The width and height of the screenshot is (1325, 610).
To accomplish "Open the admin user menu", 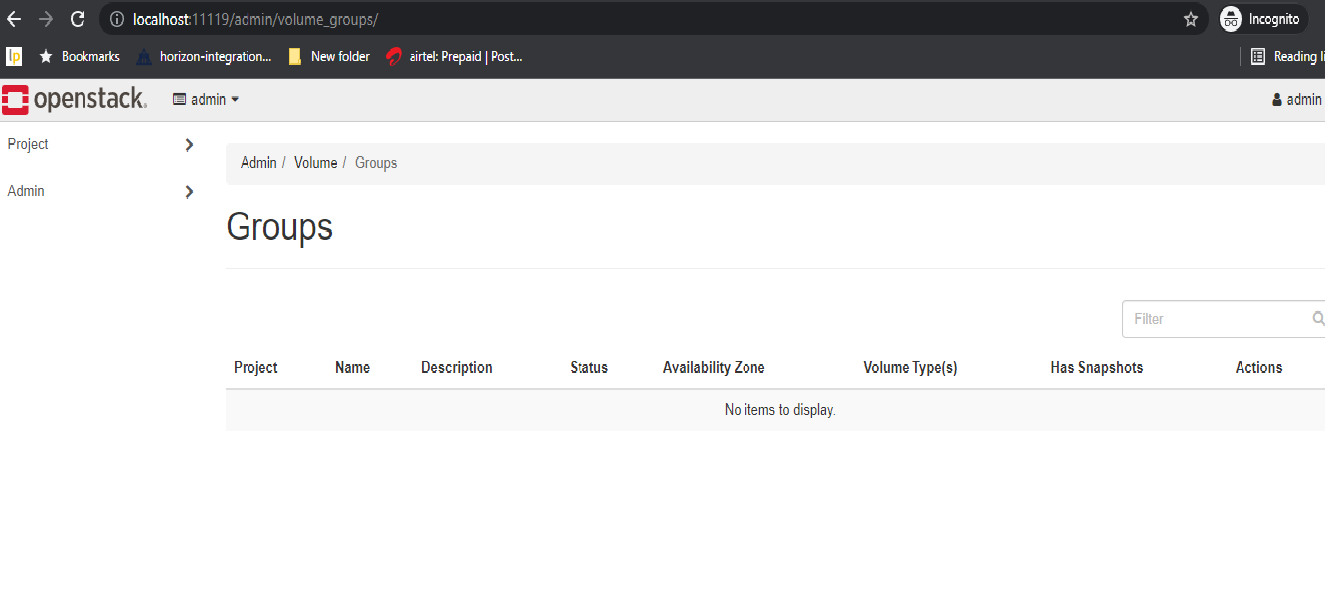I will click(1297, 100).
